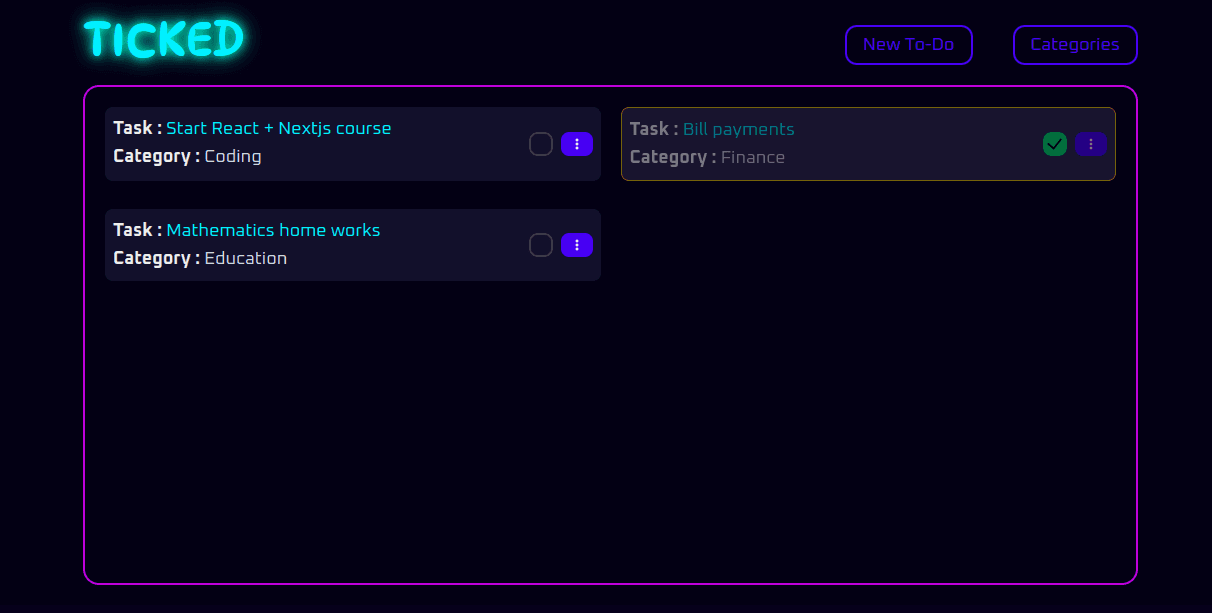The image size is (1212, 613).
Task: Click the Bill payments task title
Action: (x=738, y=129)
